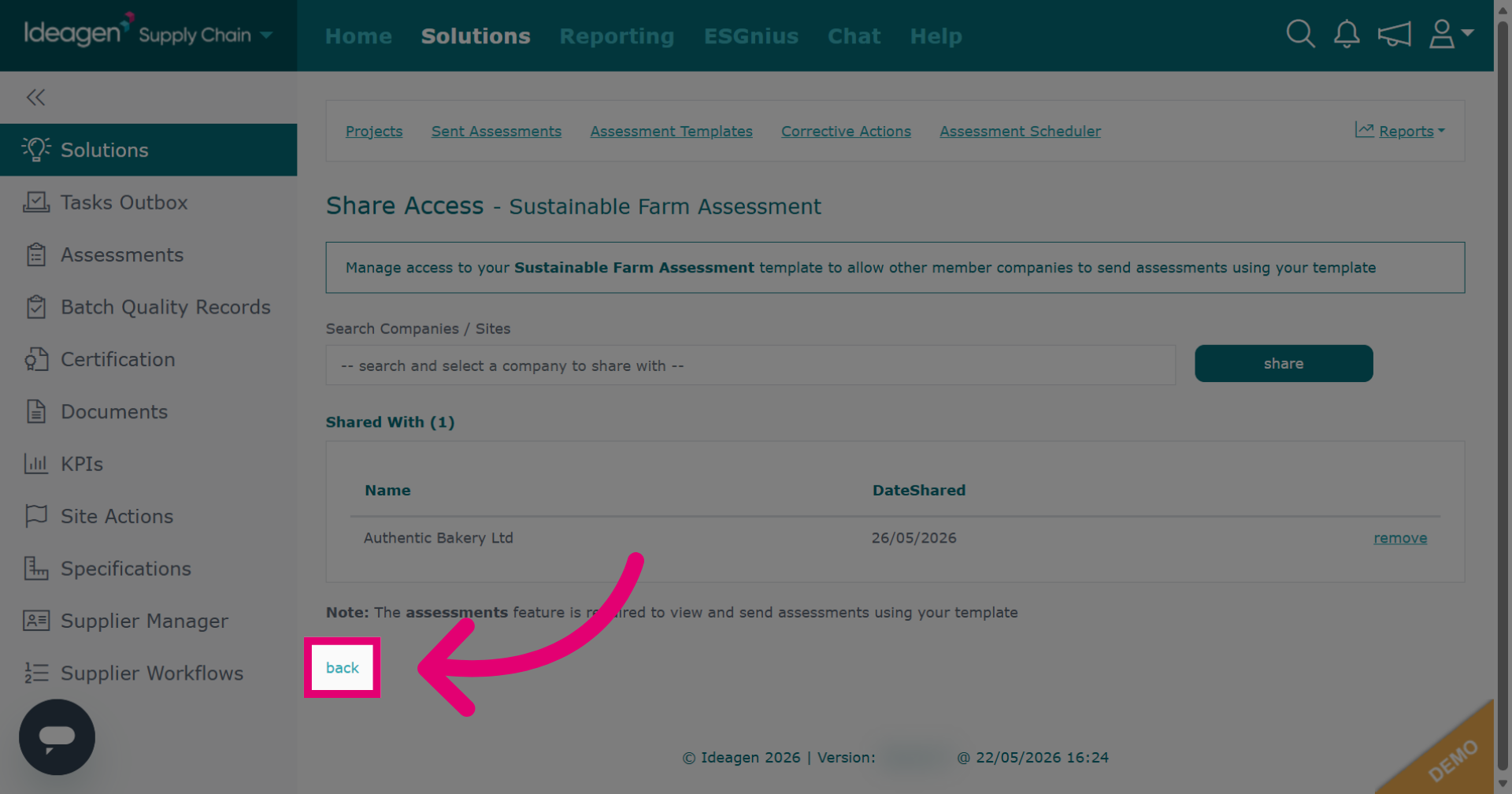1512x794 pixels.
Task: Open Specifications sidebar item
Action: 148,568
